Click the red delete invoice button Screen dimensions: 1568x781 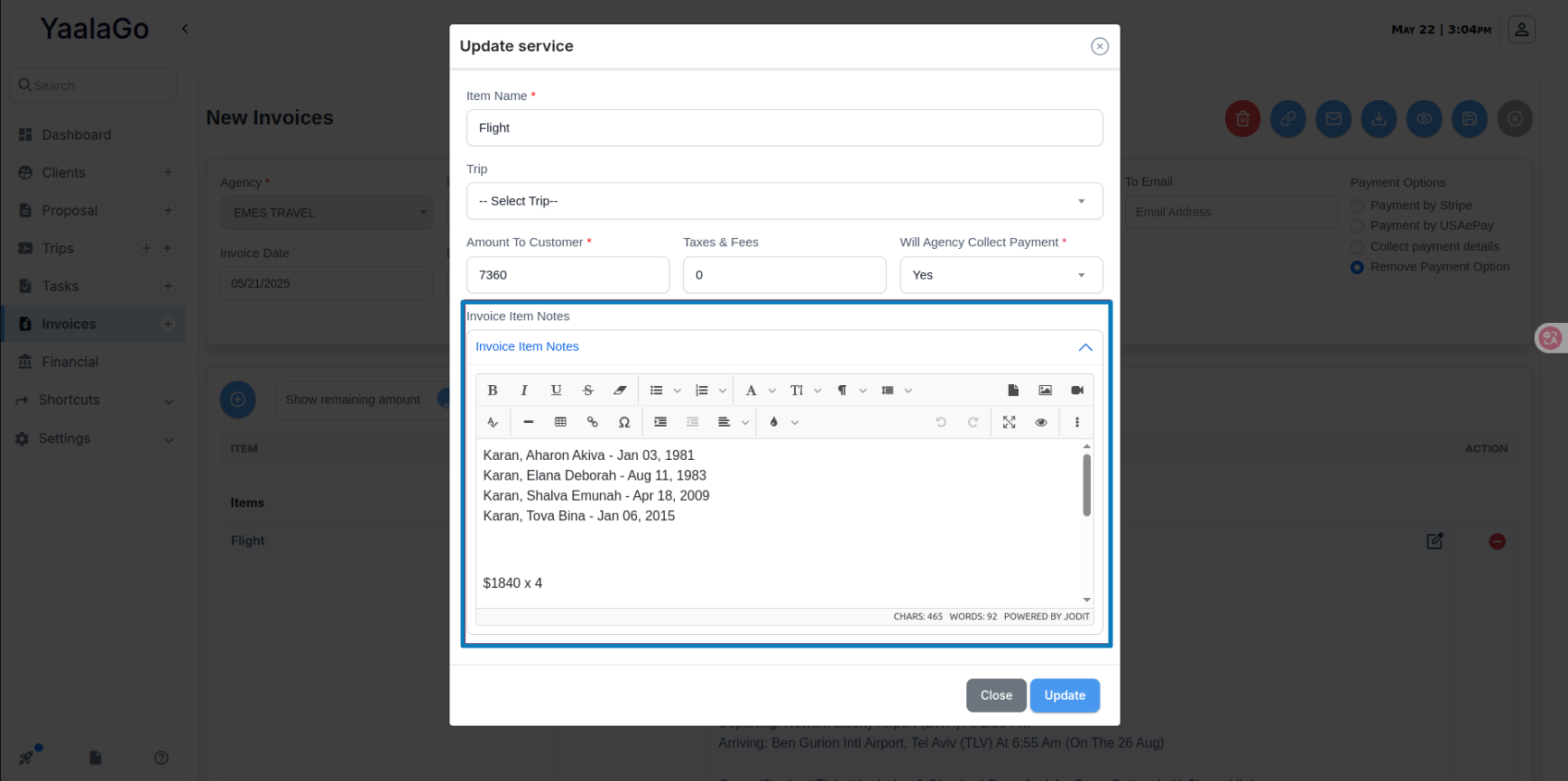coord(1242,119)
